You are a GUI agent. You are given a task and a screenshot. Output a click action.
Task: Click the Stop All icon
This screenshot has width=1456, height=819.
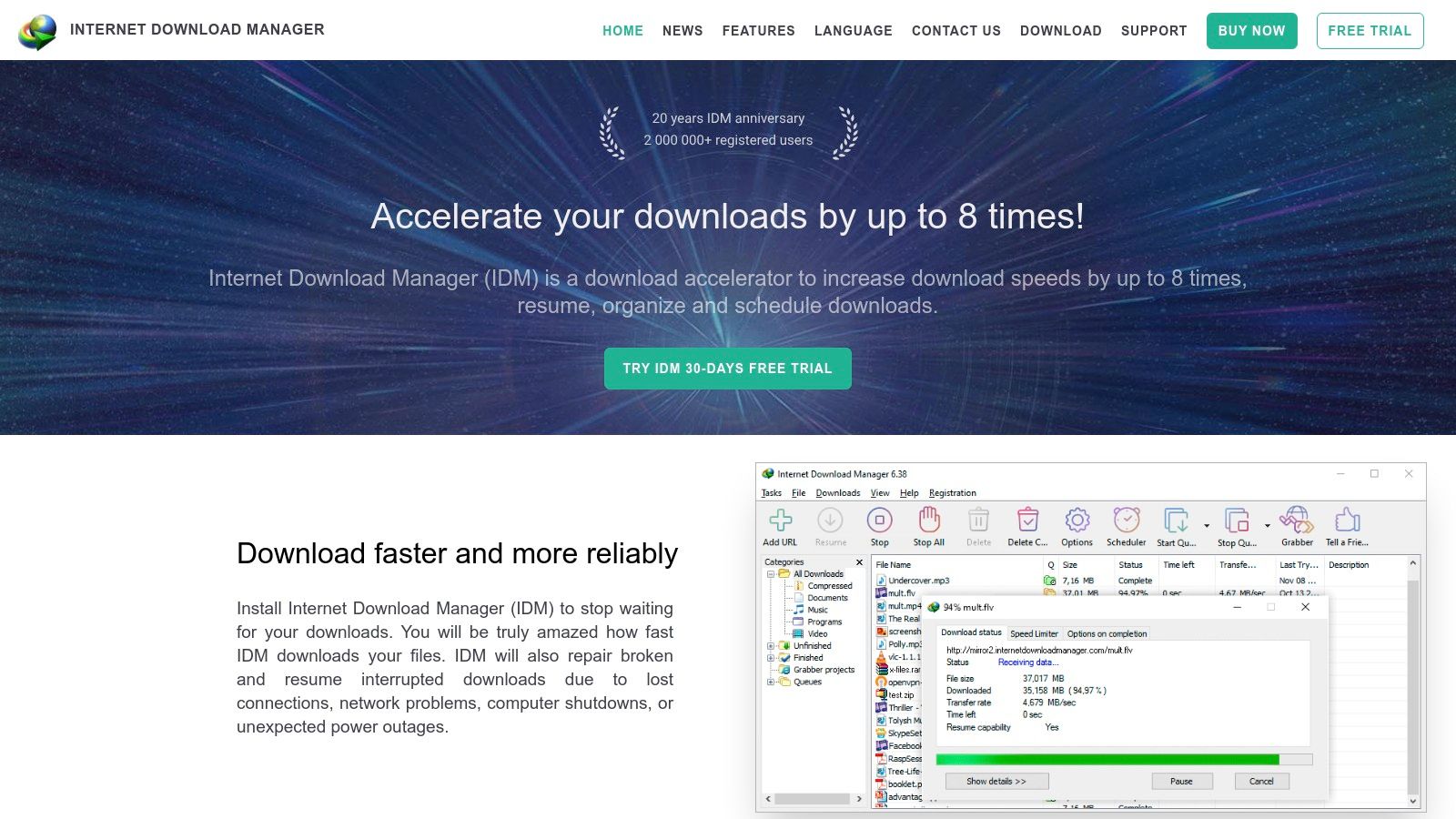coord(927,521)
